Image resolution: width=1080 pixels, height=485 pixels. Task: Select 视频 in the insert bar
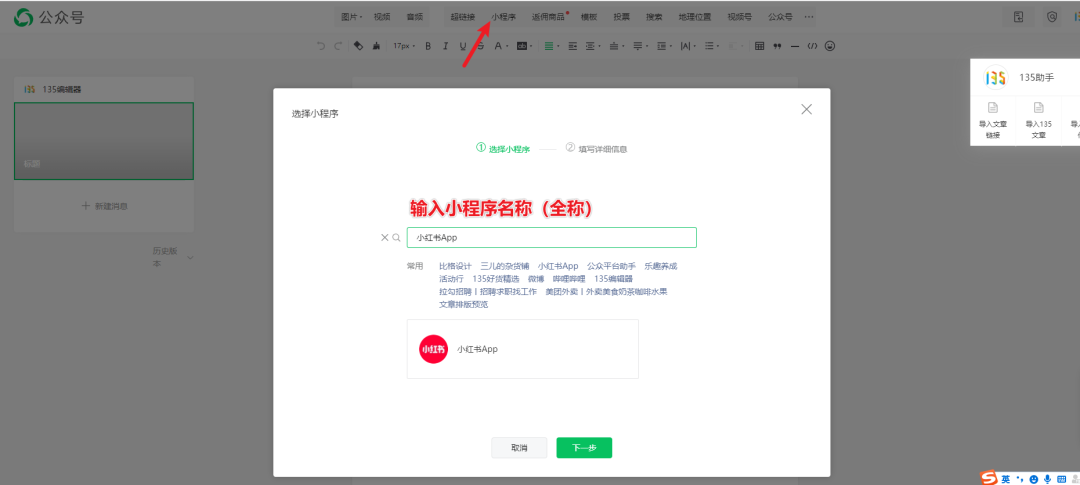382,17
